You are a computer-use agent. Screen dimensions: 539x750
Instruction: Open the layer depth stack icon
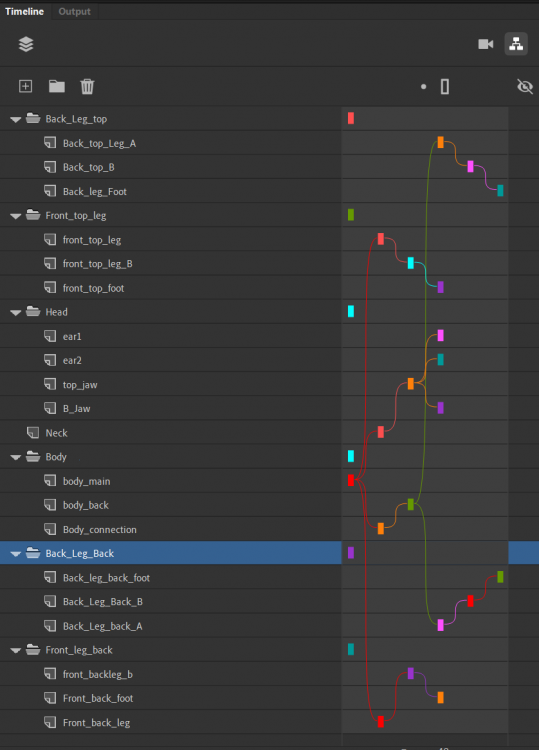[26, 44]
